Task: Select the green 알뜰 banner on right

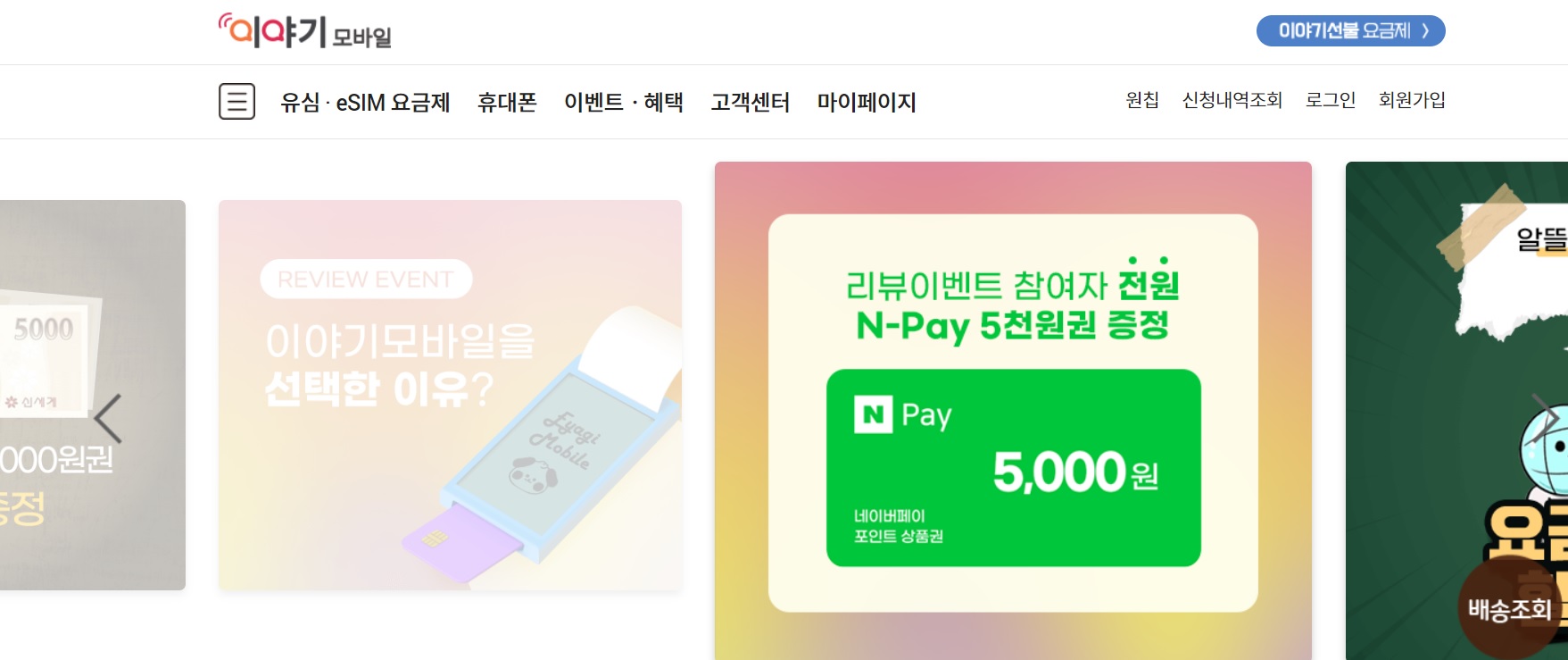Action: (1456, 411)
